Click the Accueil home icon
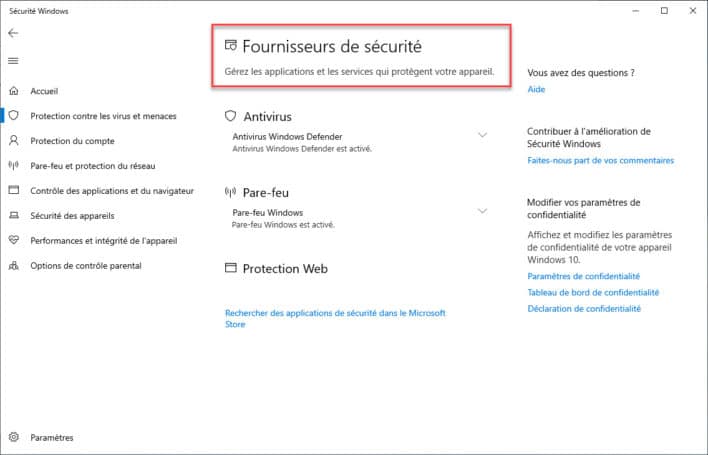 tap(14, 91)
